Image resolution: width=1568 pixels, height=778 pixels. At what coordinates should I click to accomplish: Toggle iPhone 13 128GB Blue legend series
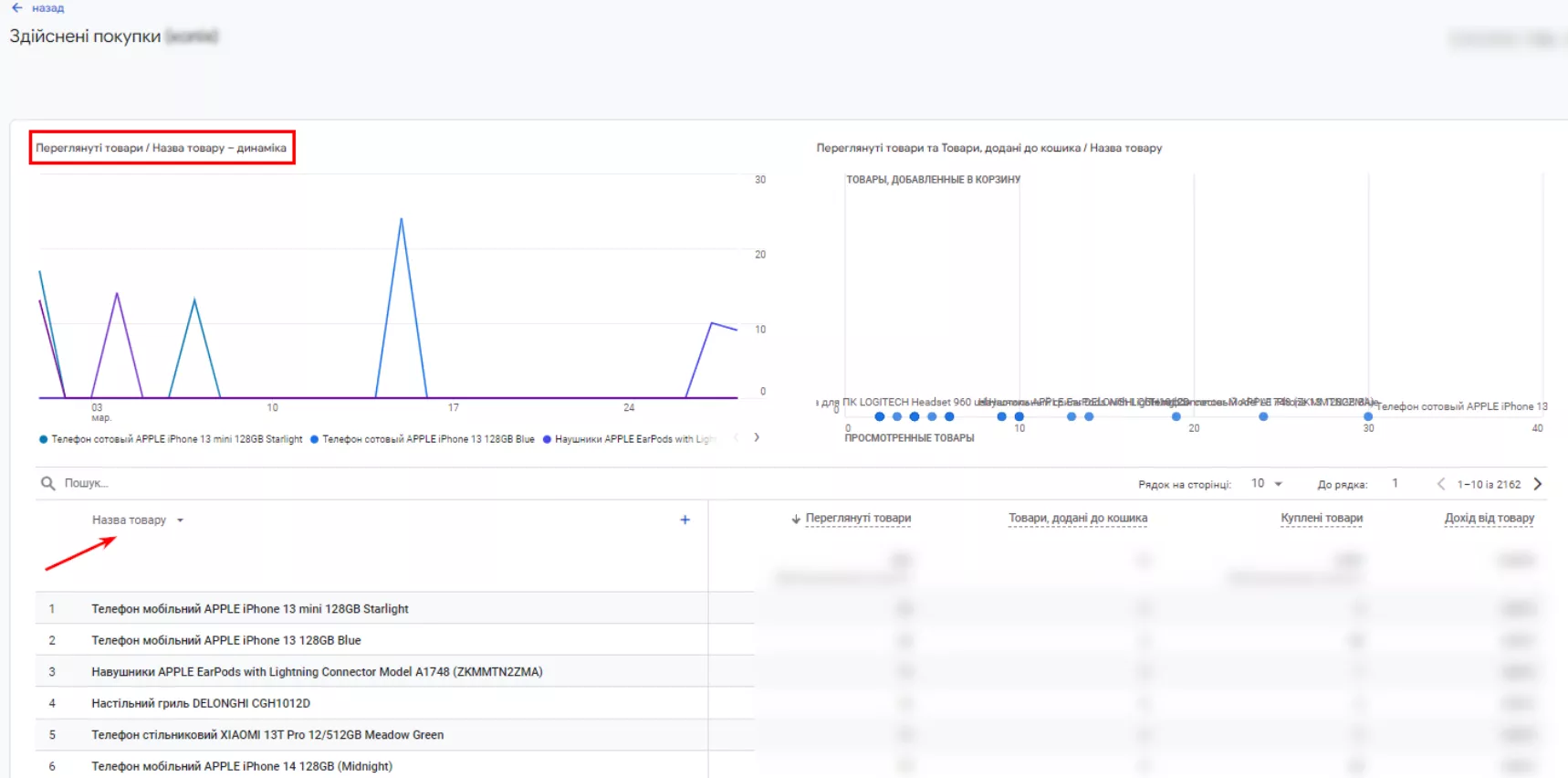point(423,439)
